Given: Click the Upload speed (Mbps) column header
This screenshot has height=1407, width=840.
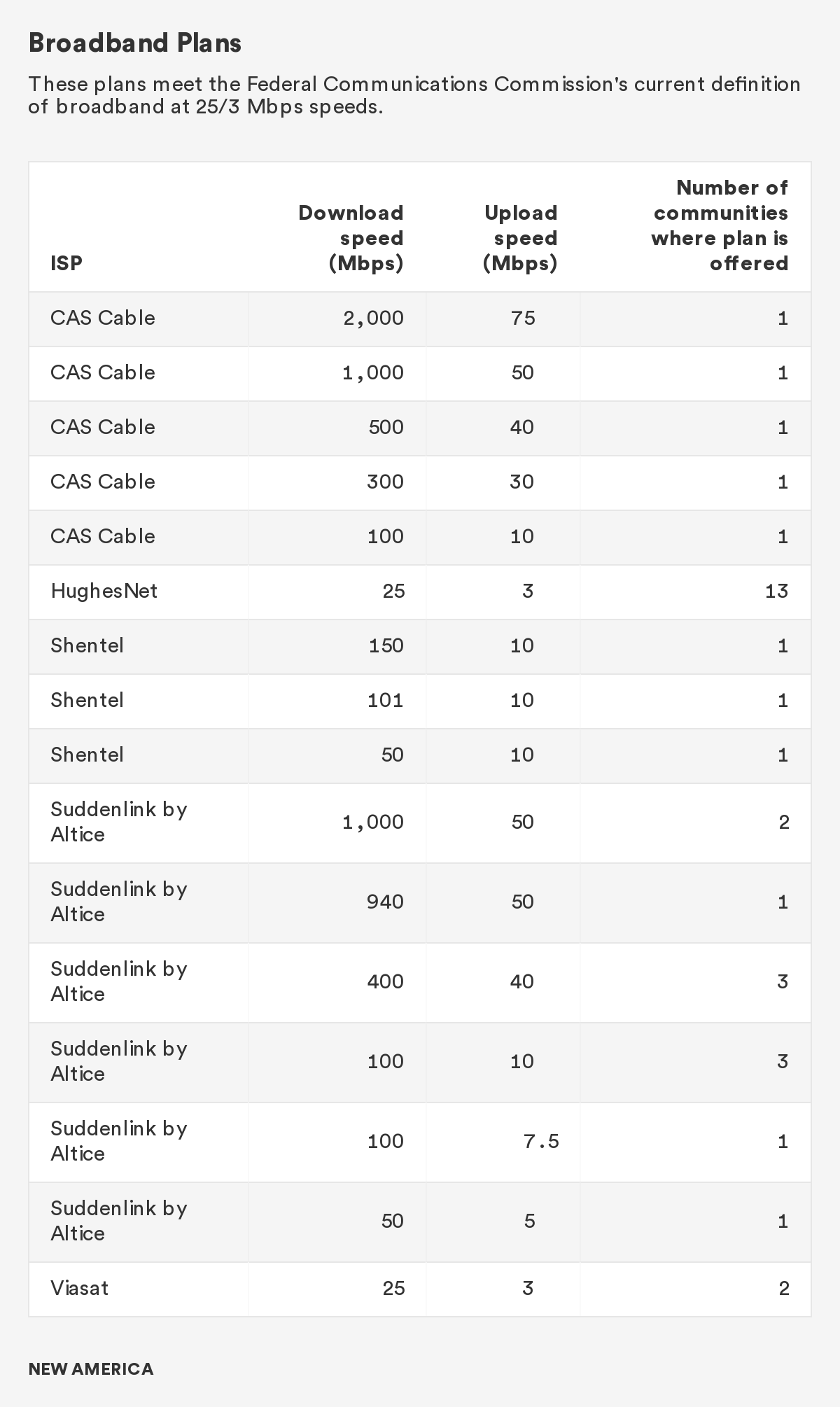Looking at the screenshot, I should point(521,238).
